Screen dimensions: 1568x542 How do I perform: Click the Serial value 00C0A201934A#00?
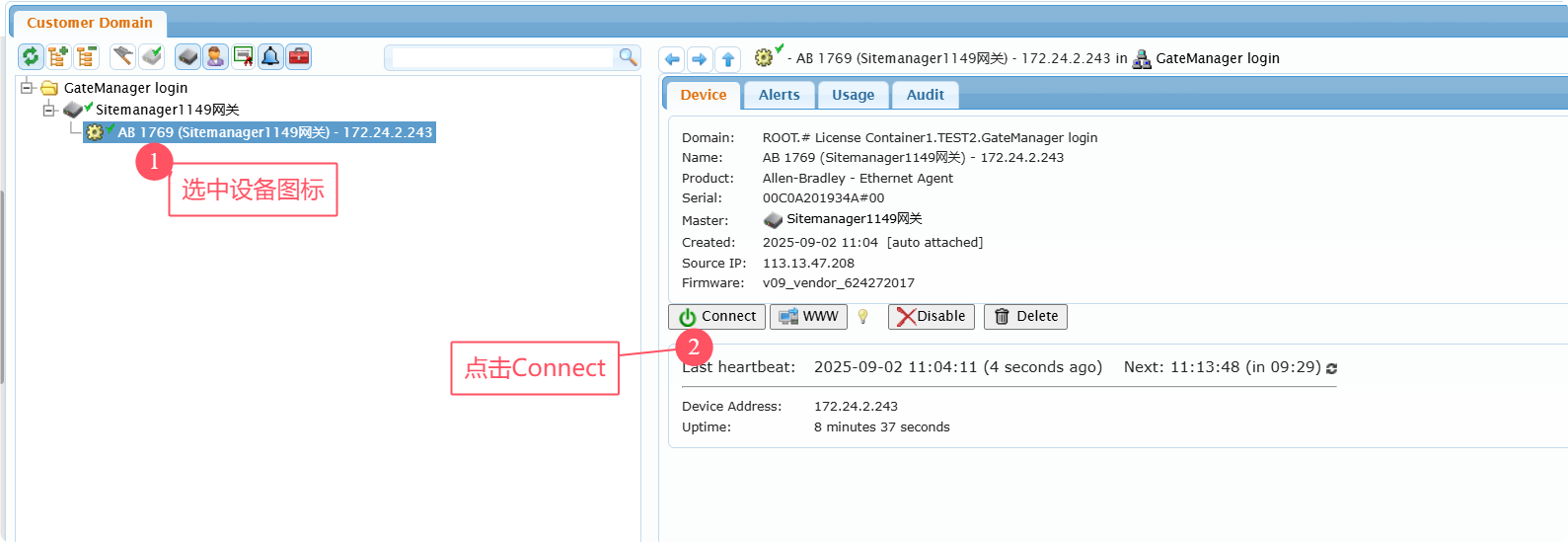click(823, 198)
